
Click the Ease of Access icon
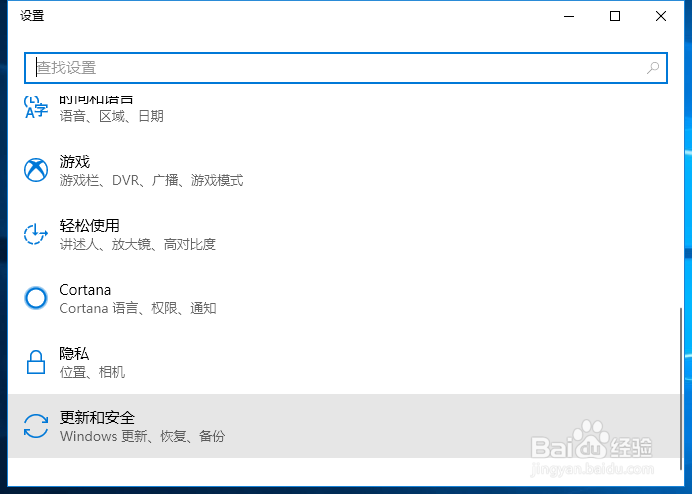(35, 234)
